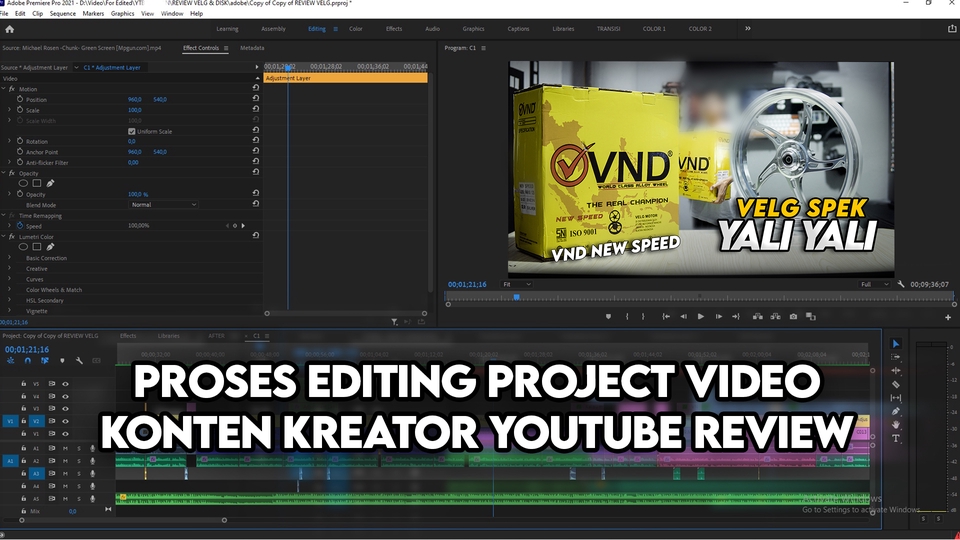Screen dimensions: 960x540
Task: Open the Markers menu
Action: (93, 13)
